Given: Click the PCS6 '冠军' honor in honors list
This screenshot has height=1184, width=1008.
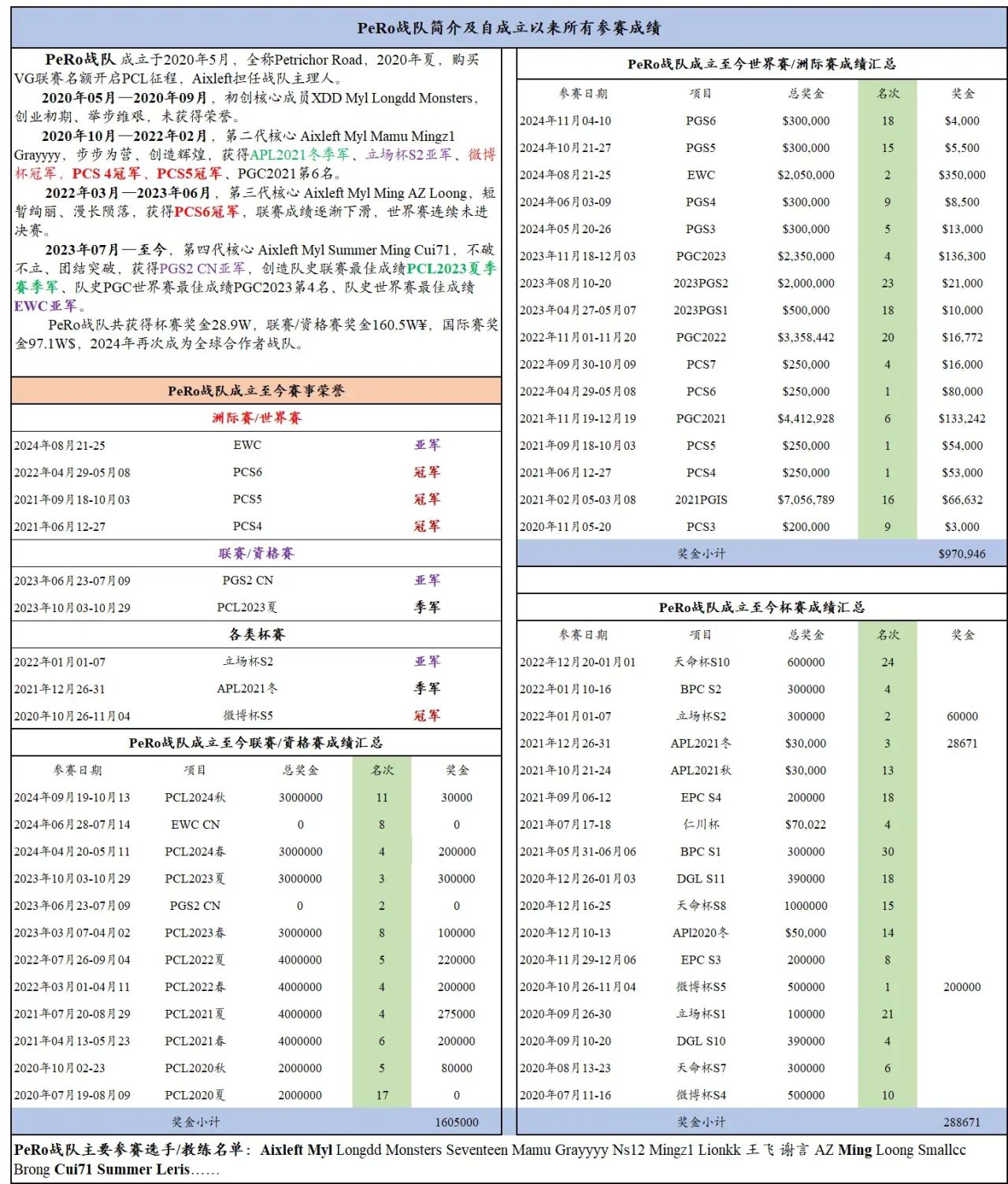Looking at the screenshot, I should click(427, 472).
